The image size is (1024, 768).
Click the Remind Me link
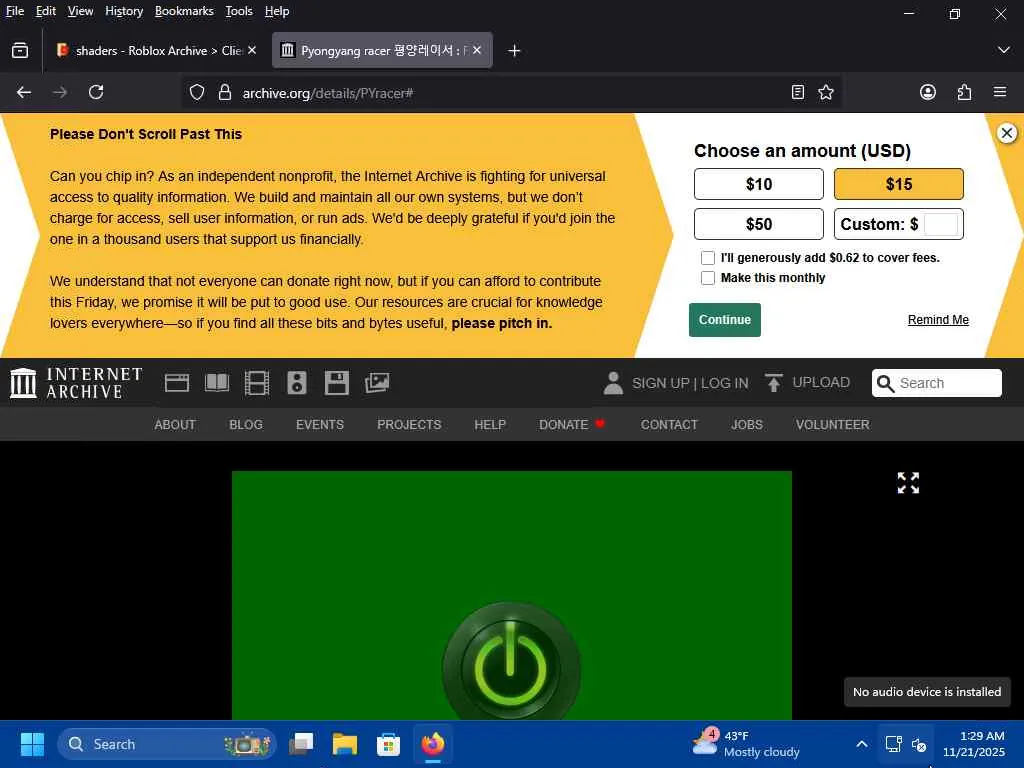click(938, 320)
